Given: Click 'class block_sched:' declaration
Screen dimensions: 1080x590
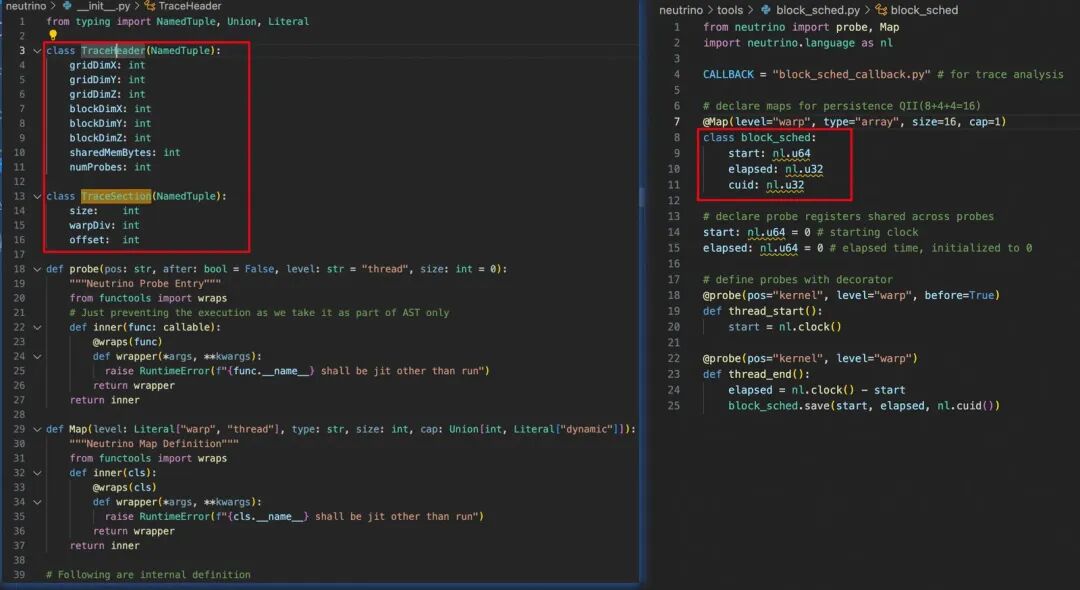Looking at the screenshot, I should click(x=760, y=138).
